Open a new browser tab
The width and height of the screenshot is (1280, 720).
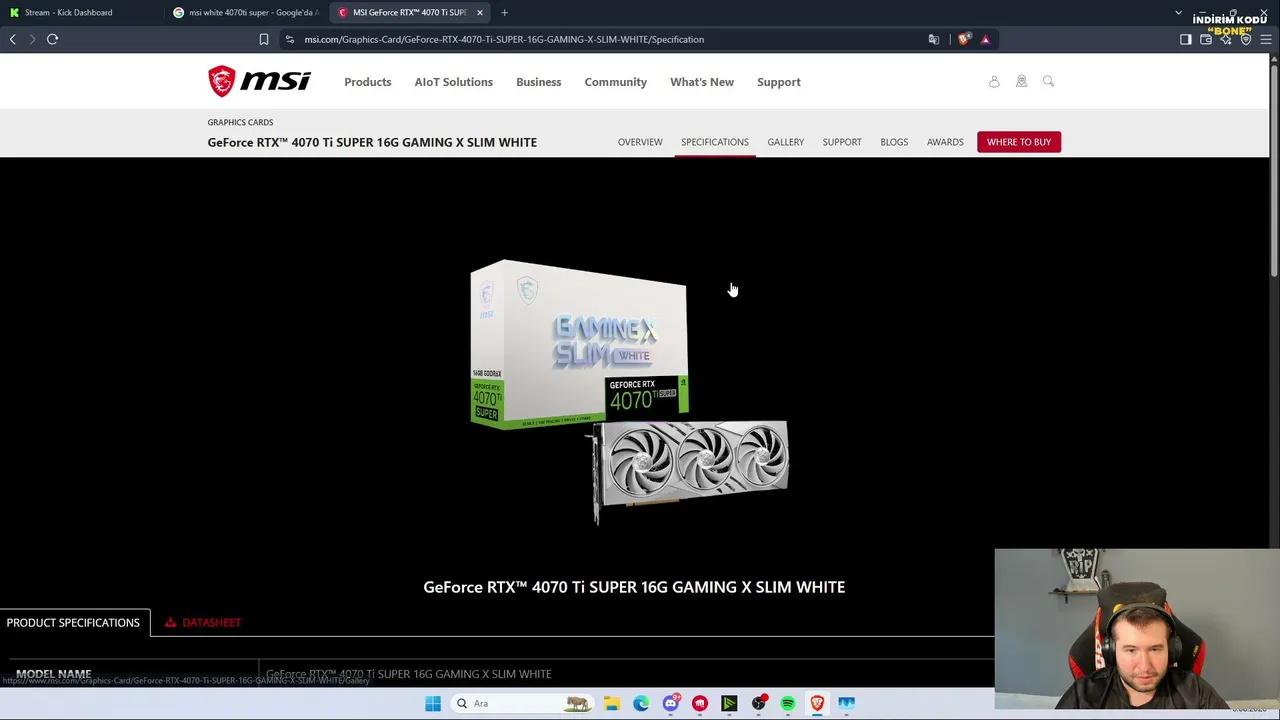[504, 12]
